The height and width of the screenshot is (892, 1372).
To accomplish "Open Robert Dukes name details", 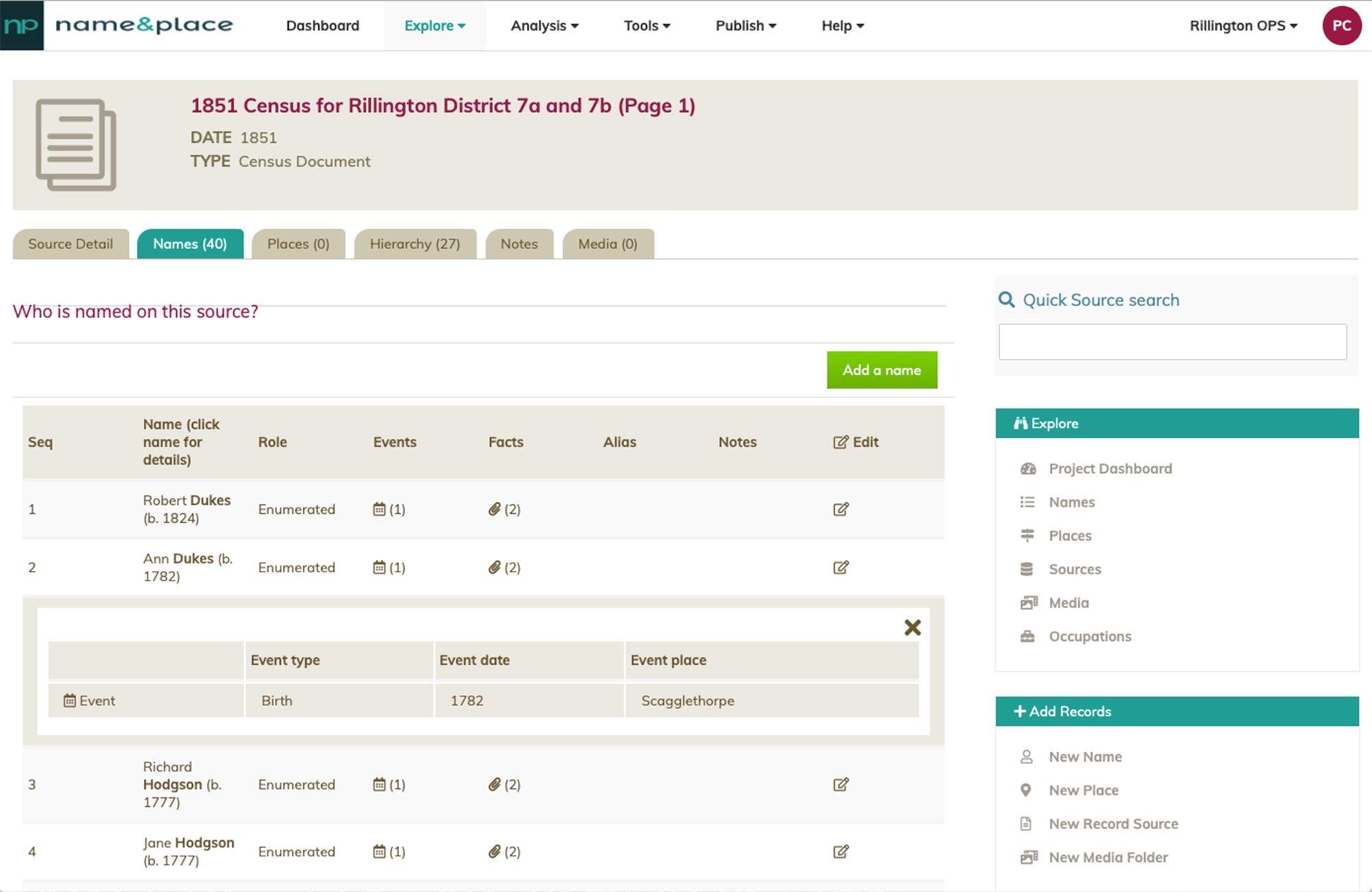I will pos(187,509).
